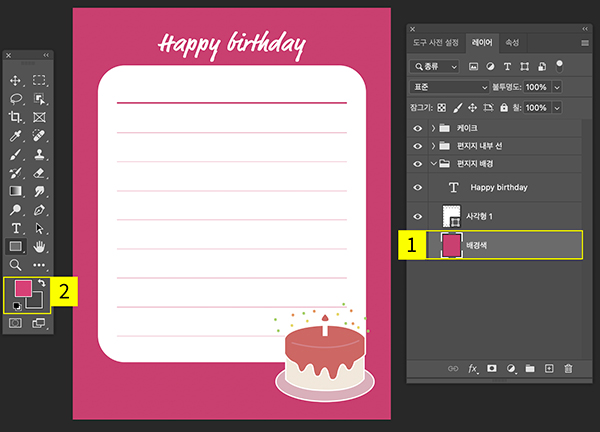
Task: Select the Pen tool
Action: [39, 209]
